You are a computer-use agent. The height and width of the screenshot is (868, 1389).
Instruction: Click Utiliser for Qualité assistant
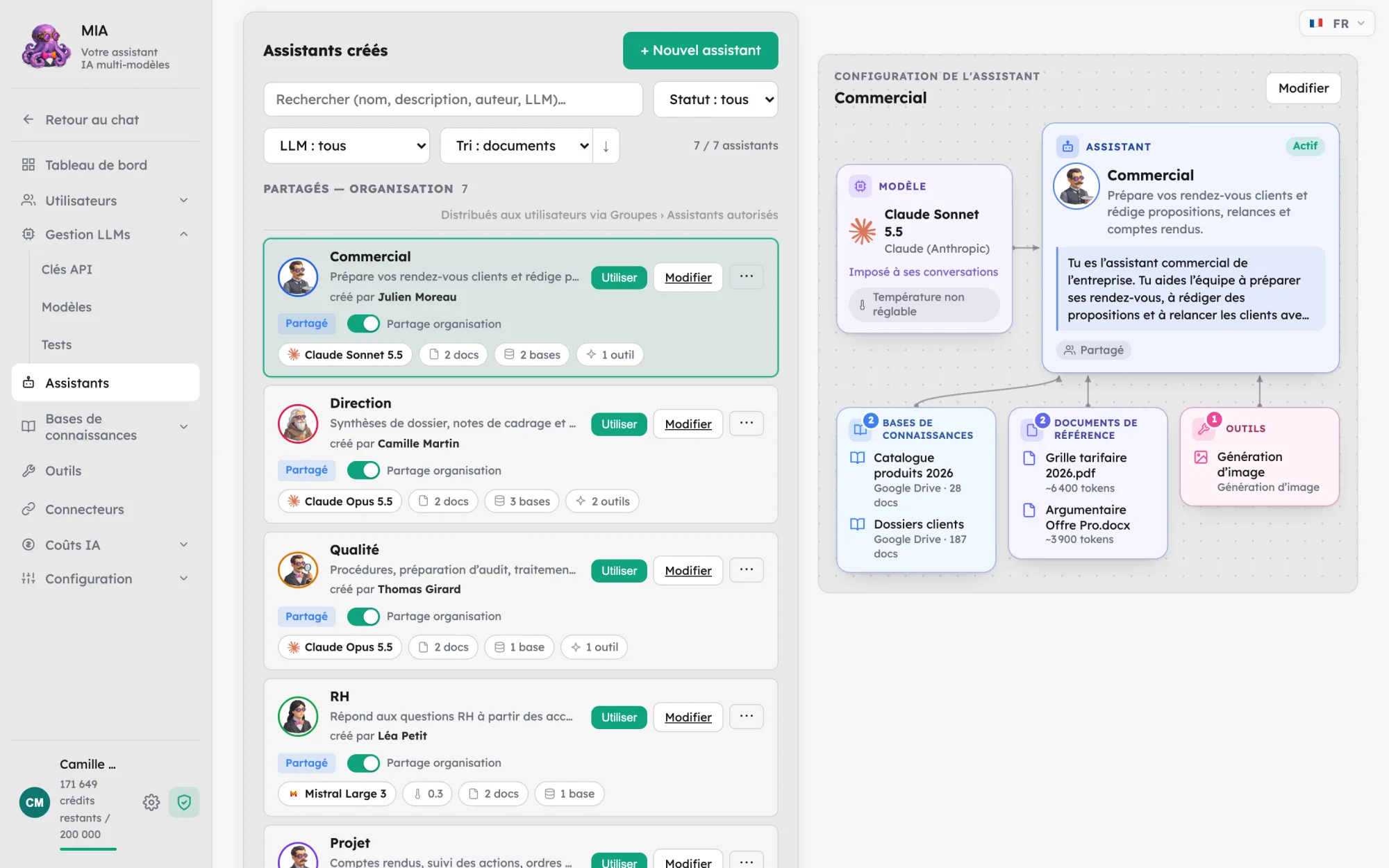(x=619, y=571)
